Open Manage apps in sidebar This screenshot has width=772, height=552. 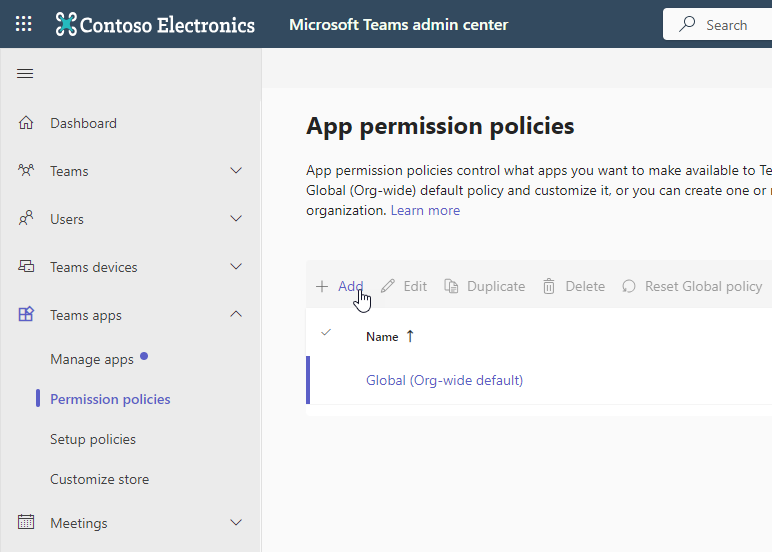[92, 359]
